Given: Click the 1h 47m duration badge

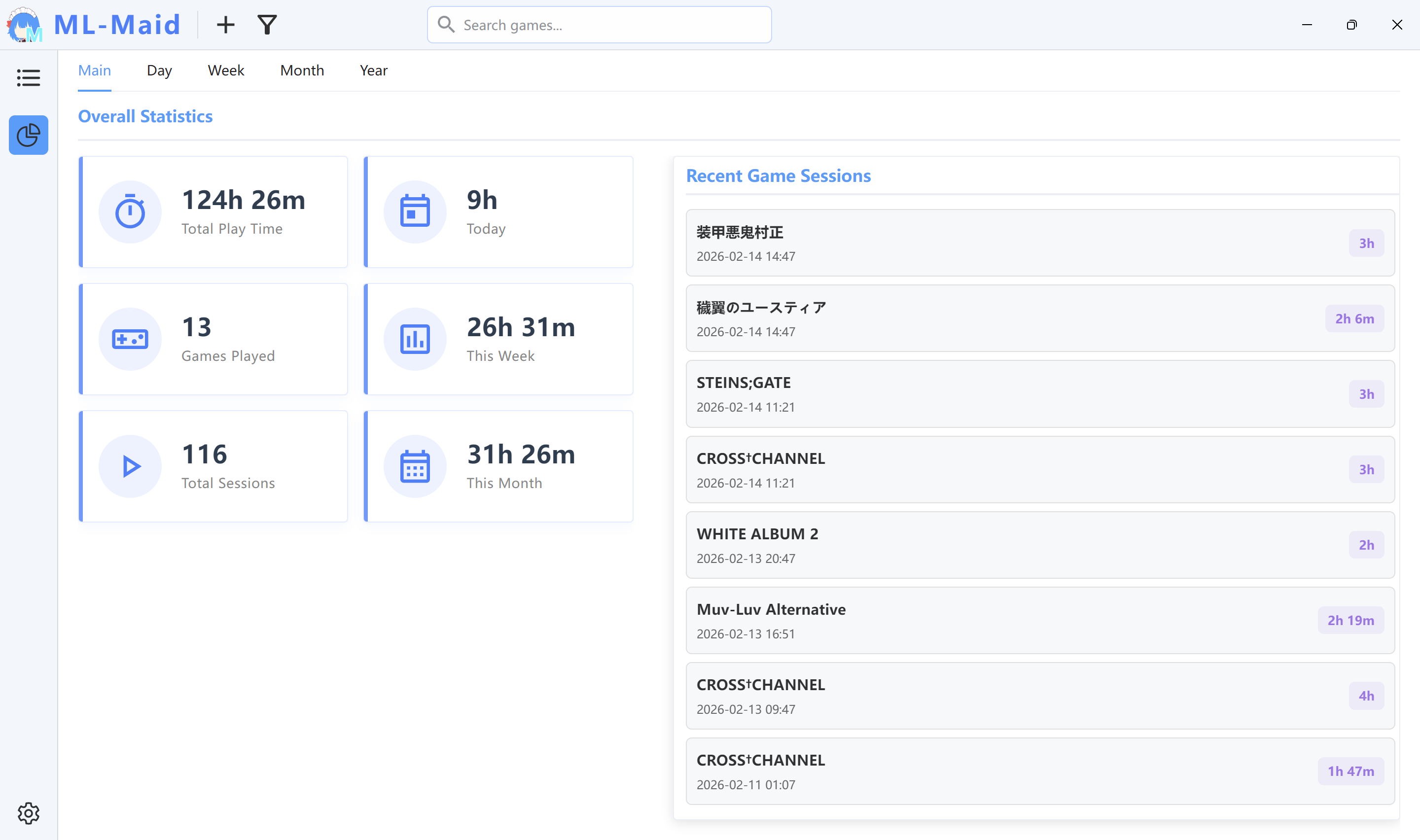Looking at the screenshot, I should pos(1350,771).
